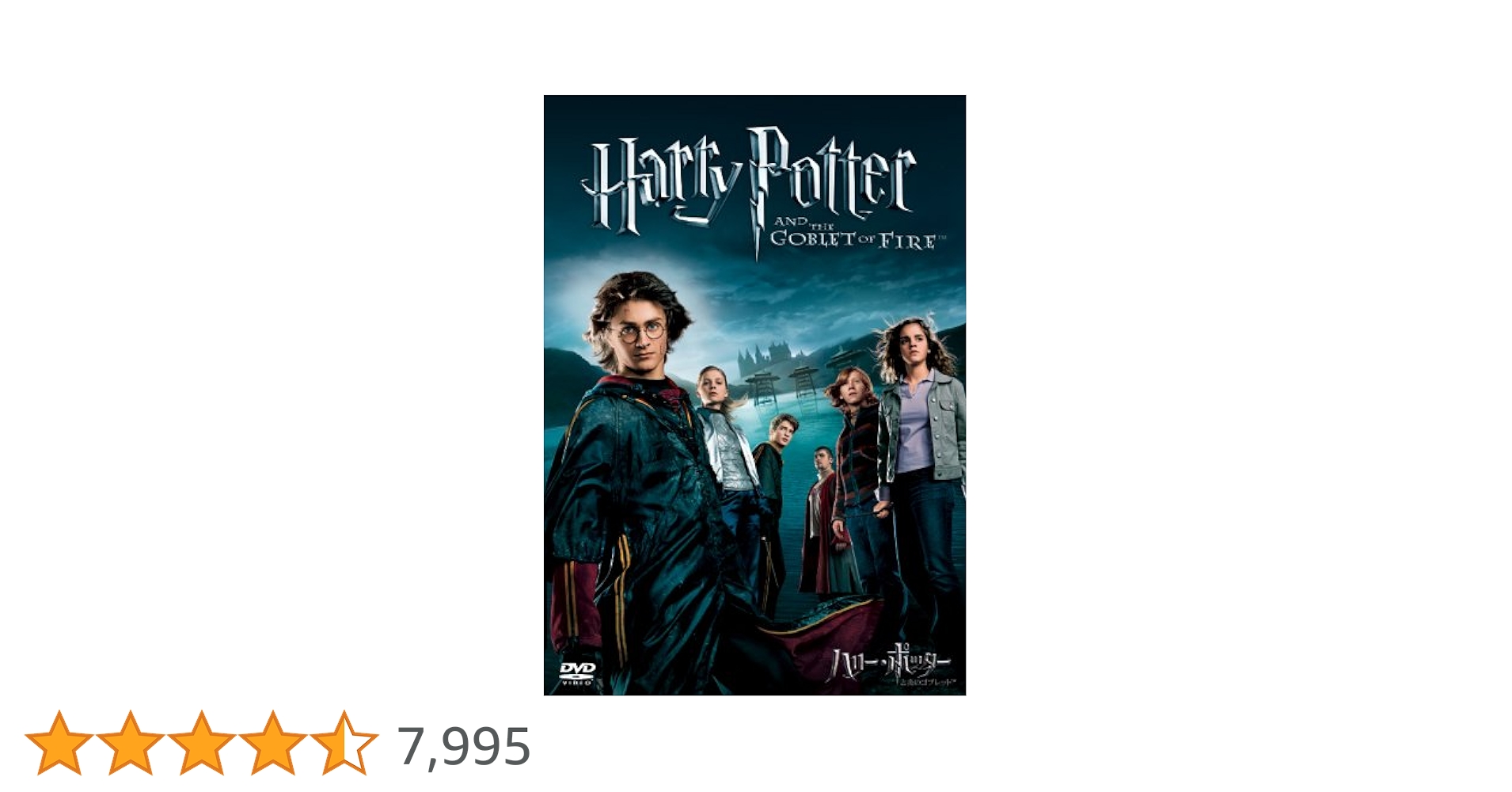
Task: Click the fourth orange rating star
Action: pyautogui.click(x=273, y=742)
